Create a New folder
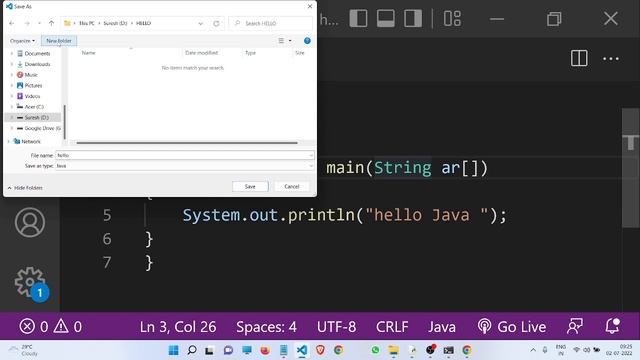 pos(59,41)
